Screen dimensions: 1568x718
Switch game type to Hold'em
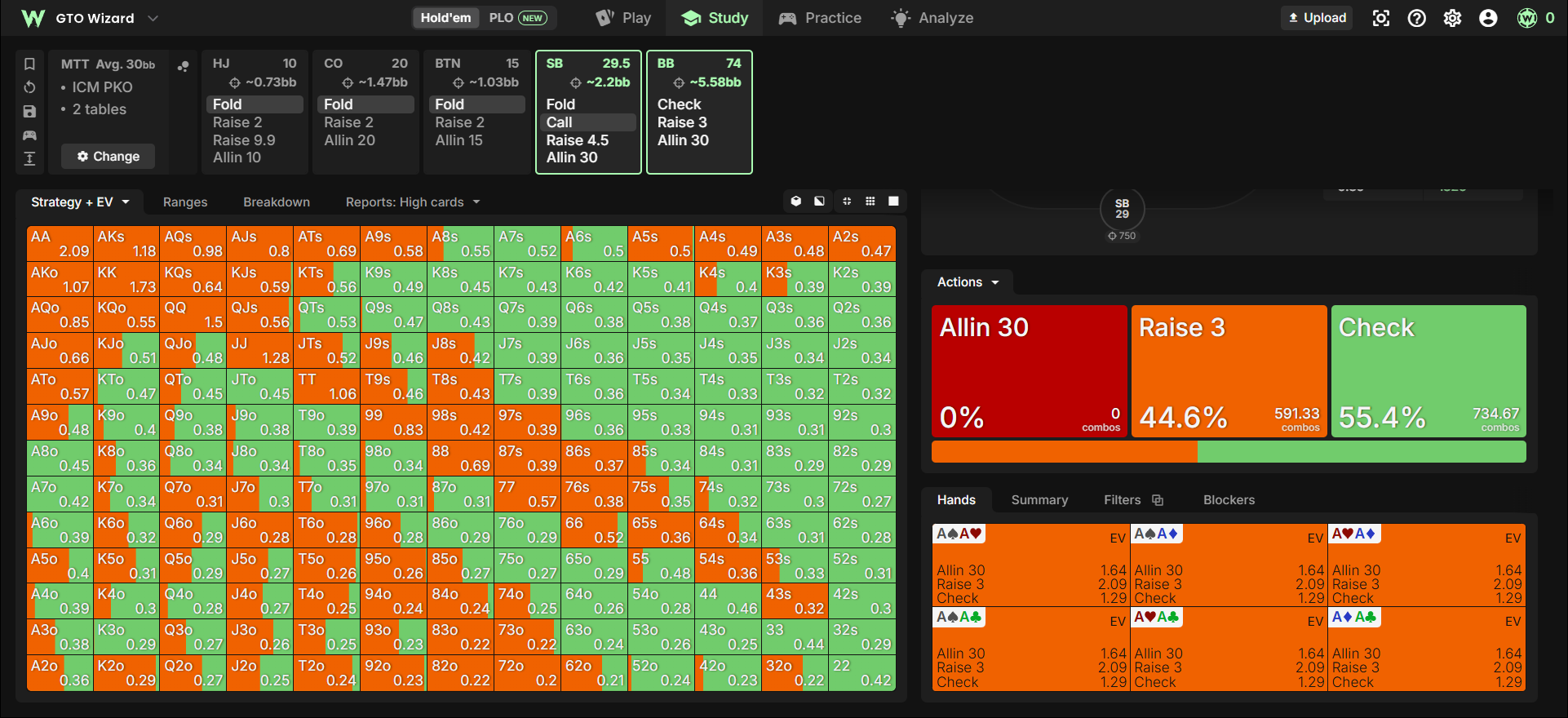pos(445,18)
